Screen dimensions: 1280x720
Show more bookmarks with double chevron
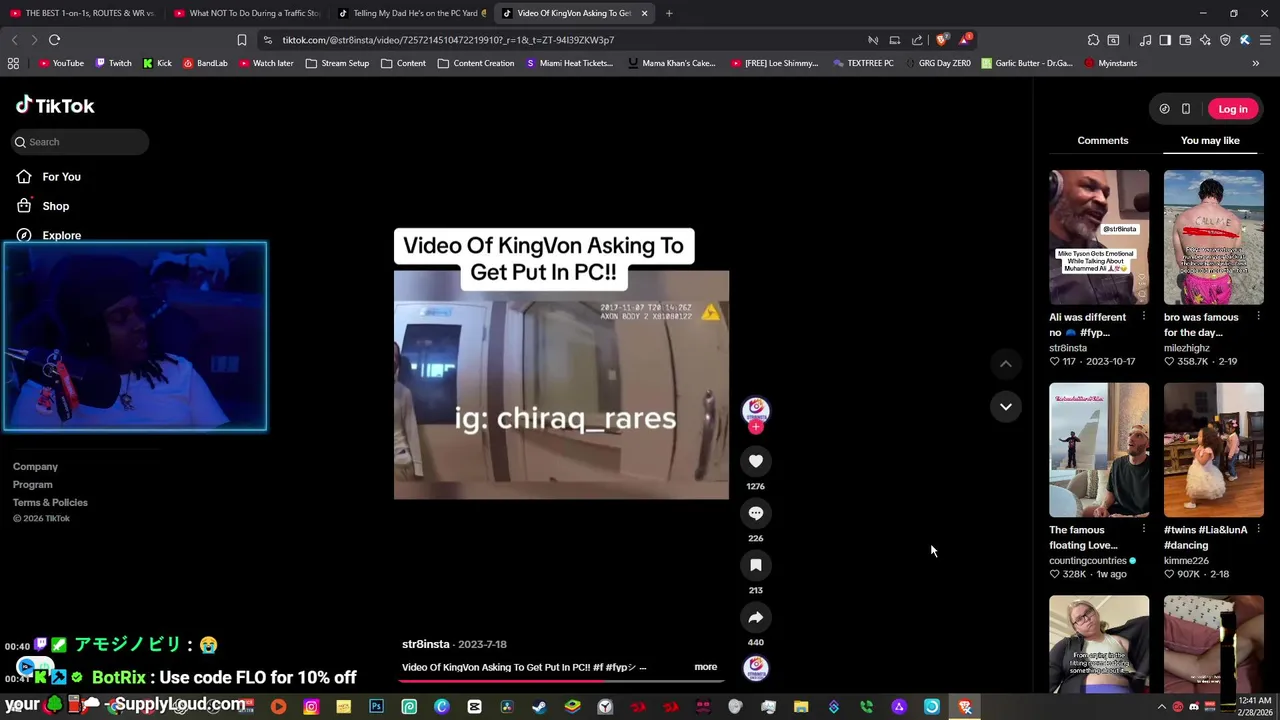point(1255,63)
